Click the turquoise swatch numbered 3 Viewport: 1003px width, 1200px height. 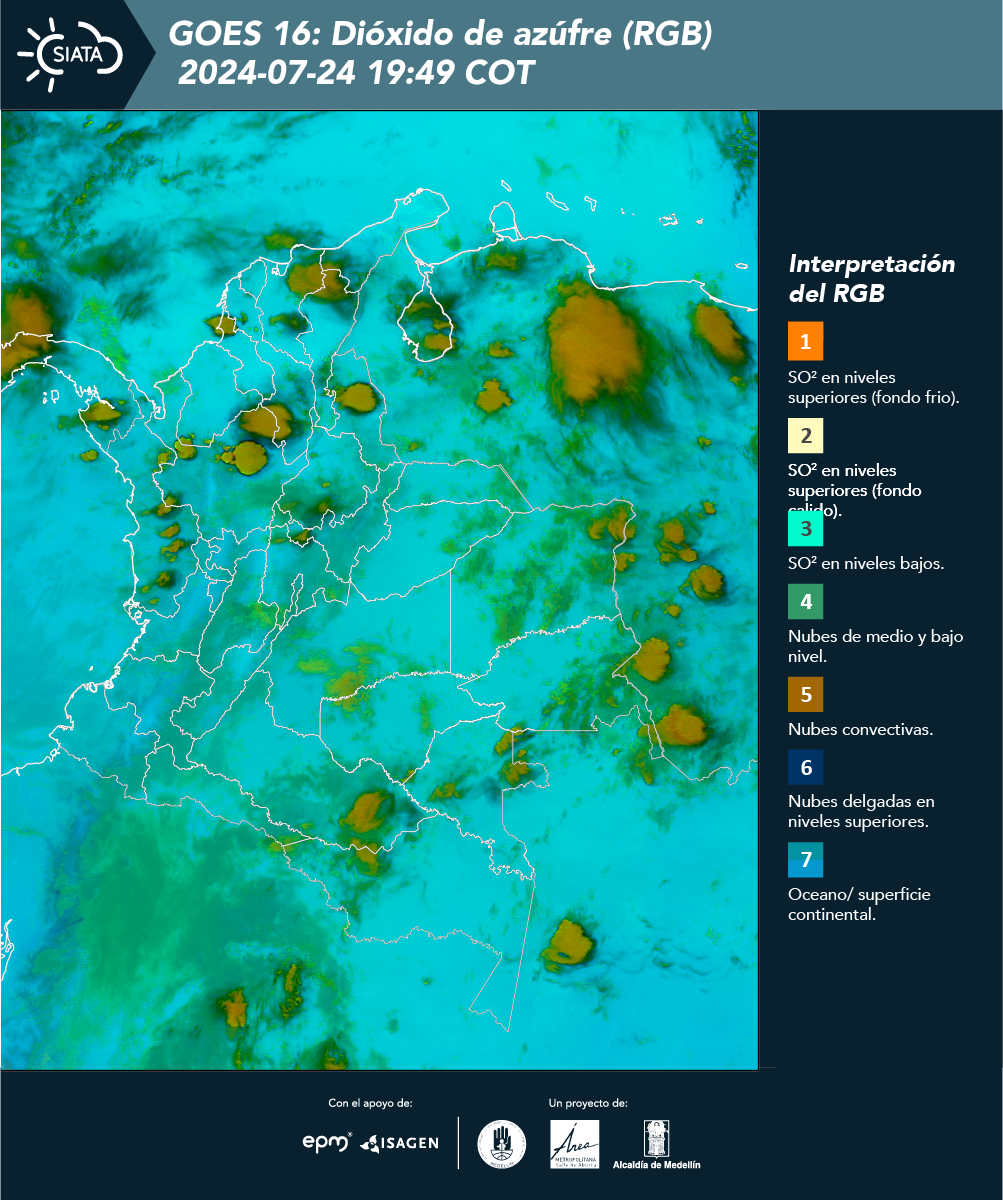[805, 527]
